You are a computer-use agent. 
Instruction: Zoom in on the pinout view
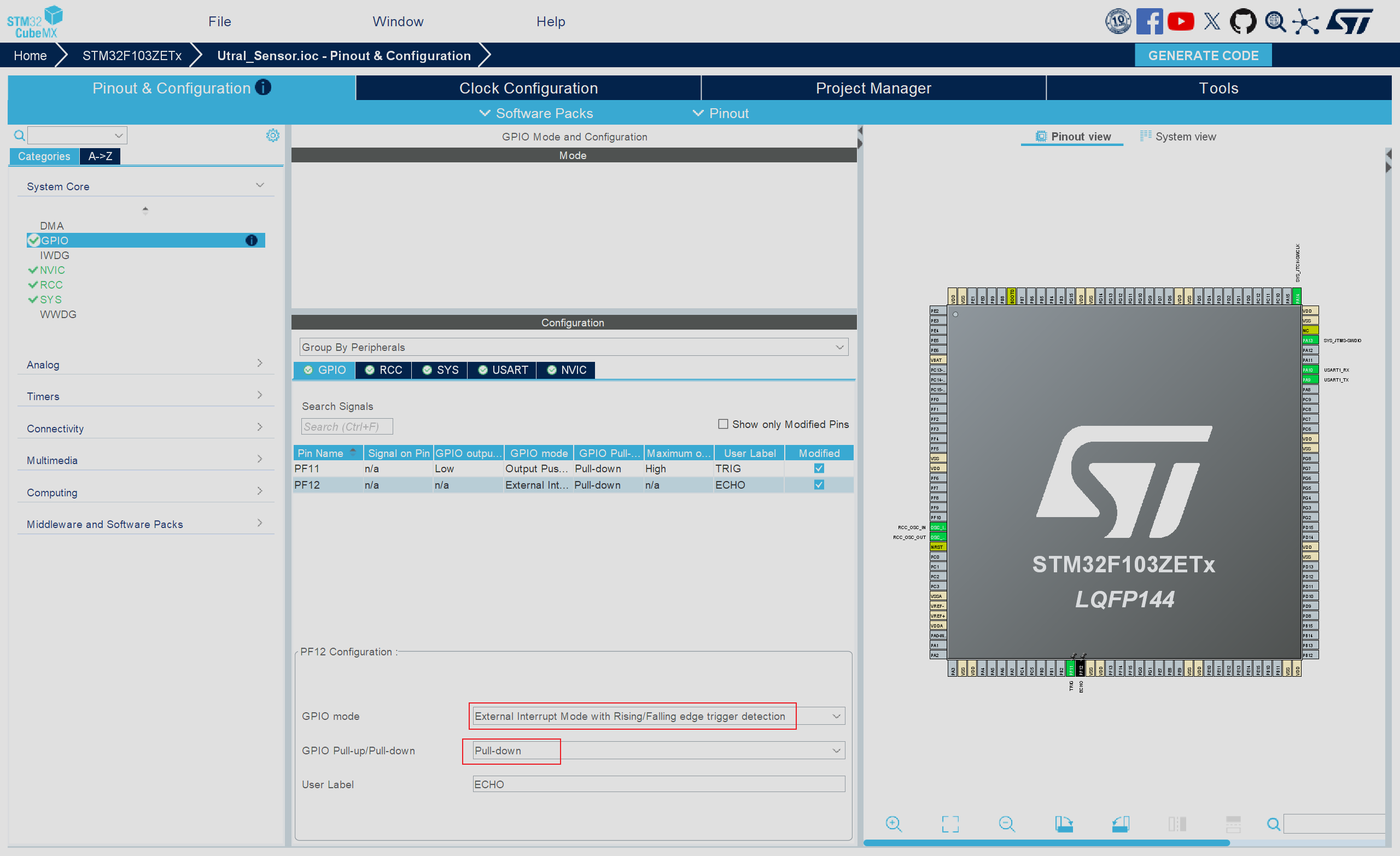pos(893,824)
